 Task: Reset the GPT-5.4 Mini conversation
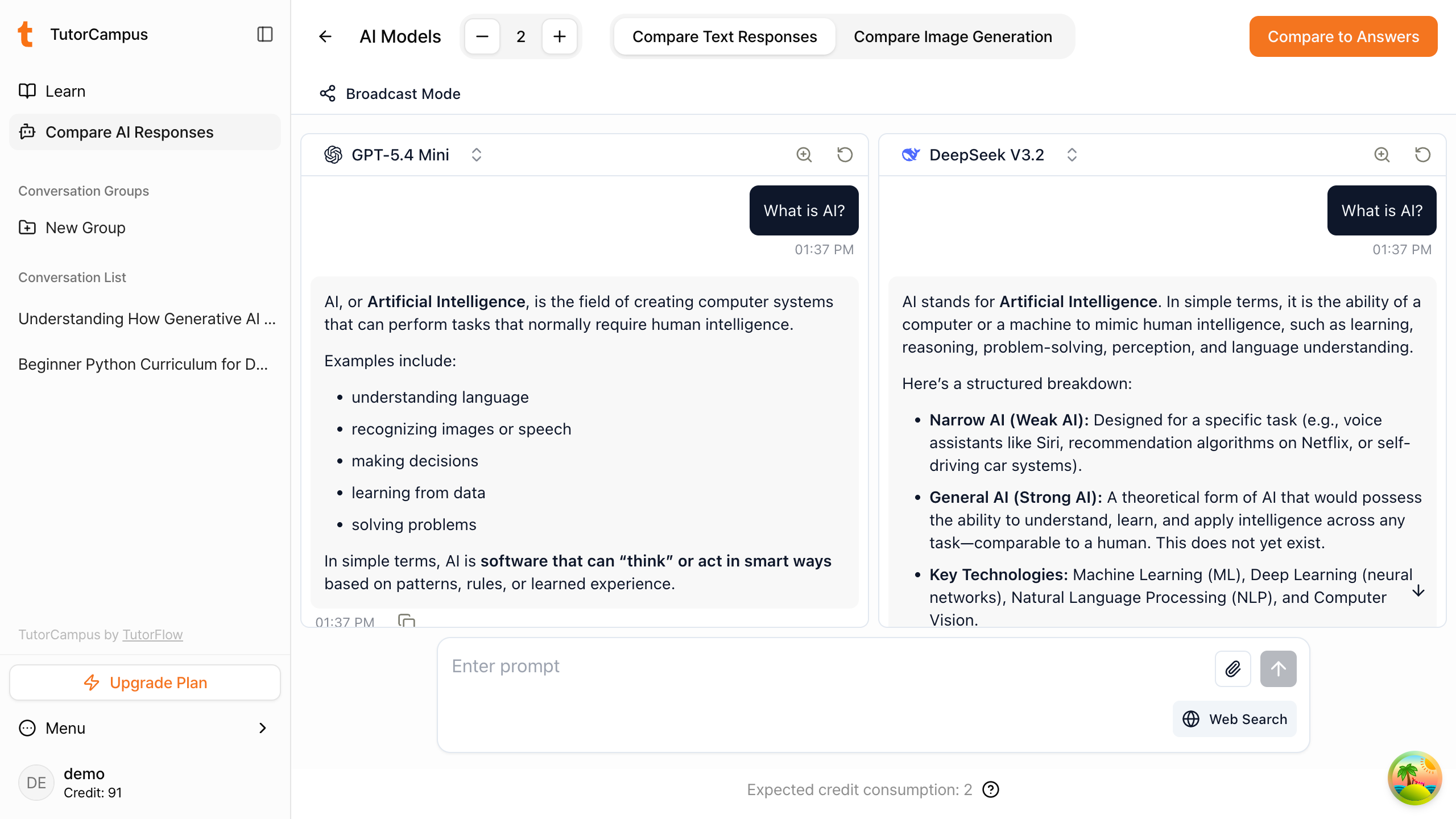tap(845, 155)
